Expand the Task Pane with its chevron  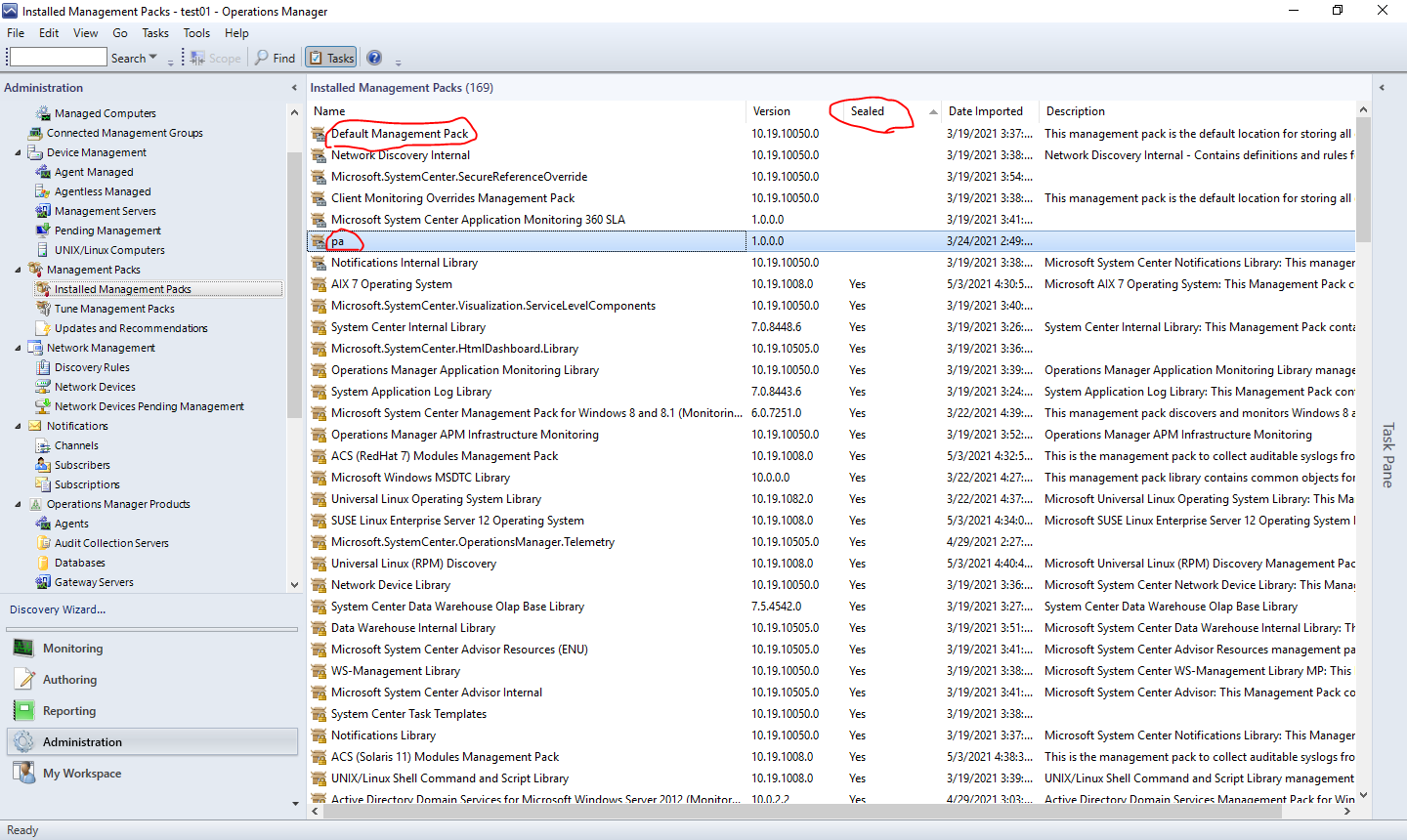[x=1382, y=88]
